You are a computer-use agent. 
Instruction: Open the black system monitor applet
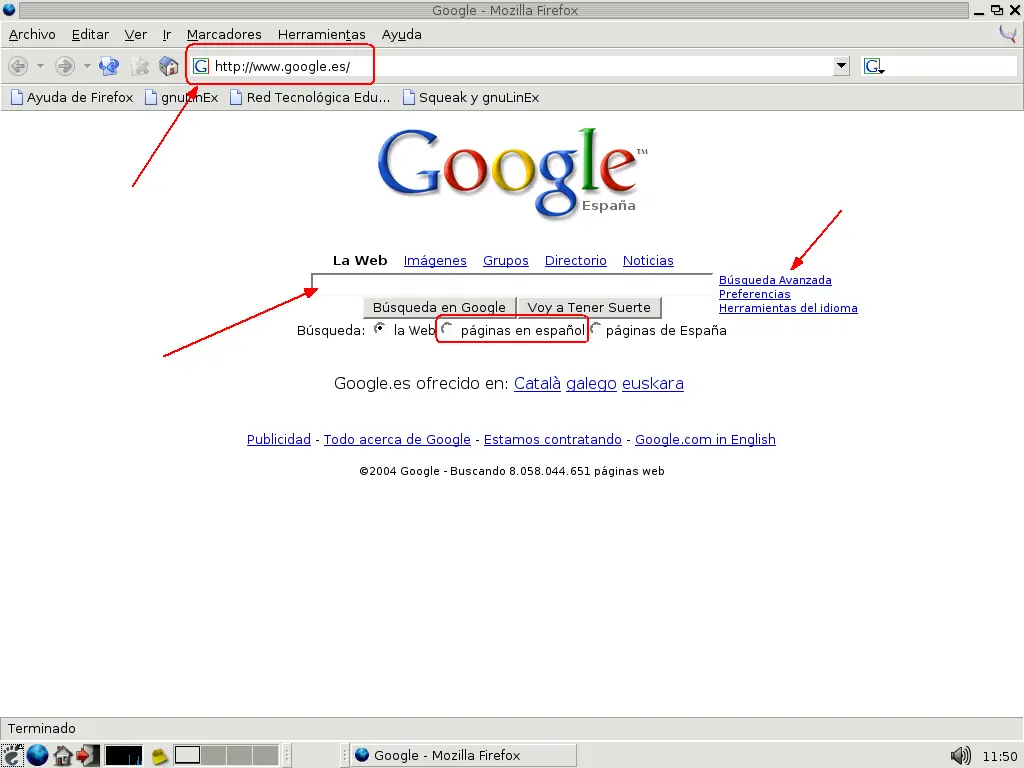(x=123, y=756)
